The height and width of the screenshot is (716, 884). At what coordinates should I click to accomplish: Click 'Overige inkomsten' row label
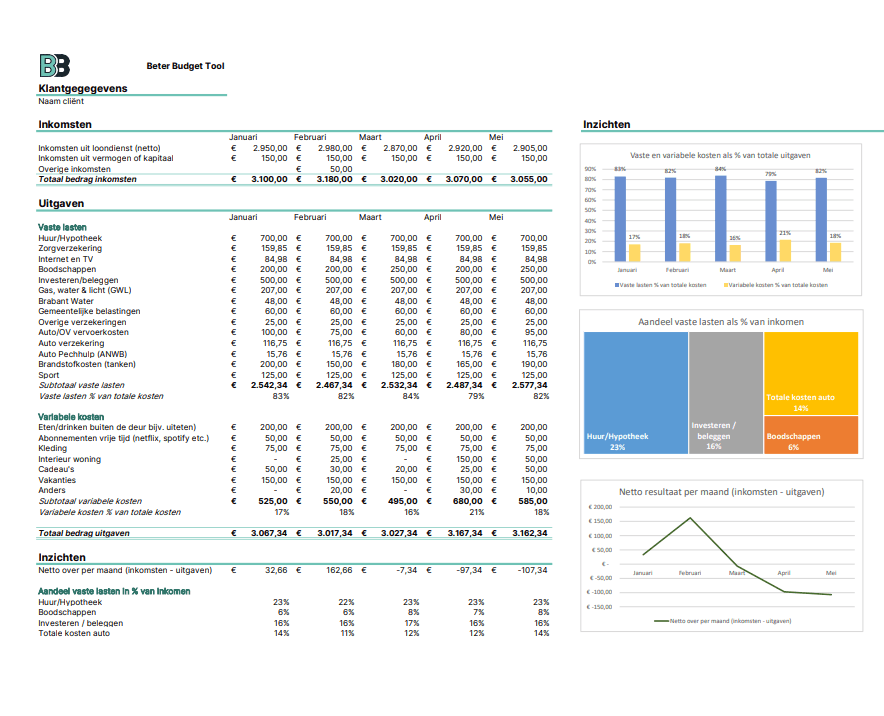click(x=74, y=169)
